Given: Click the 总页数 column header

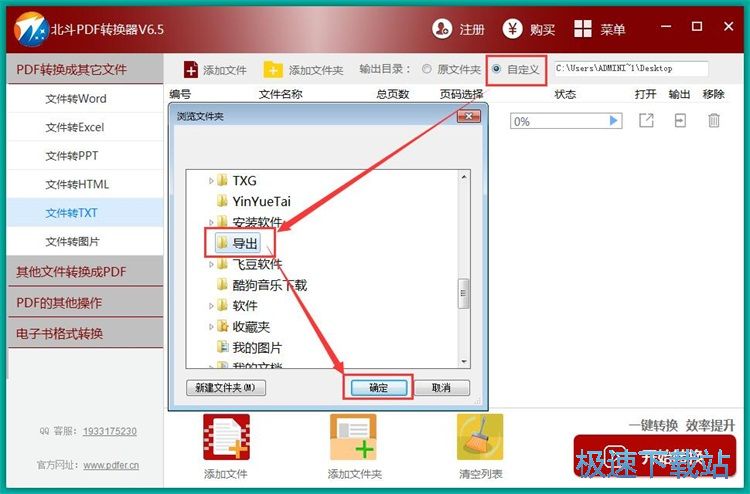Looking at the screenshot, I should pos(393,94).
